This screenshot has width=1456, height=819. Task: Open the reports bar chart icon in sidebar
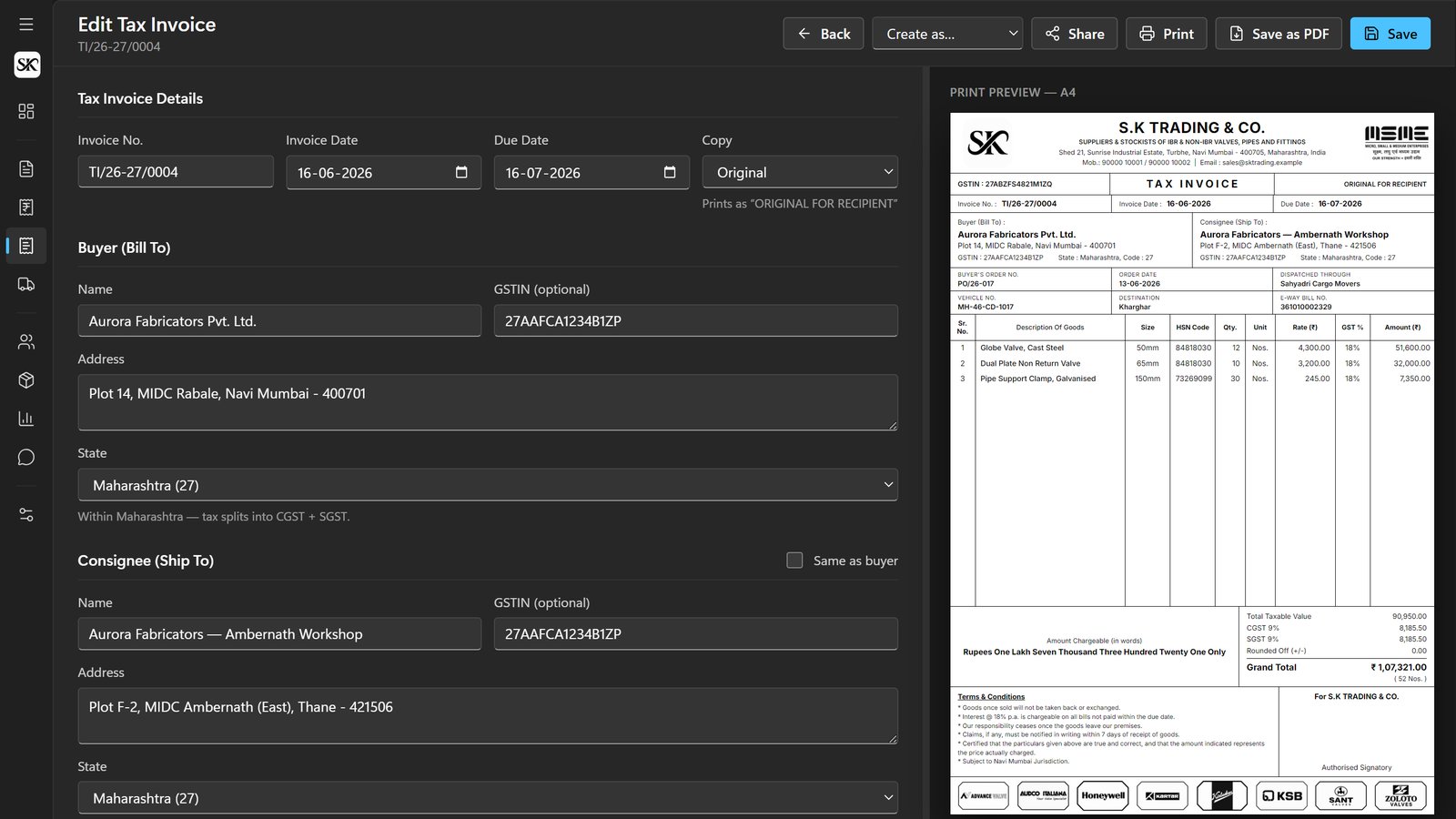(x=26, y=419)
